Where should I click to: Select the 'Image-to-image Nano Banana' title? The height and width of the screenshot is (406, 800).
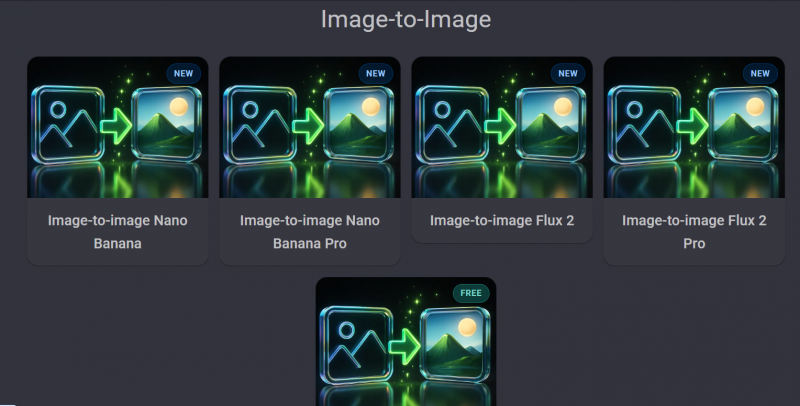pyautogui.click(x=117, y=232)
